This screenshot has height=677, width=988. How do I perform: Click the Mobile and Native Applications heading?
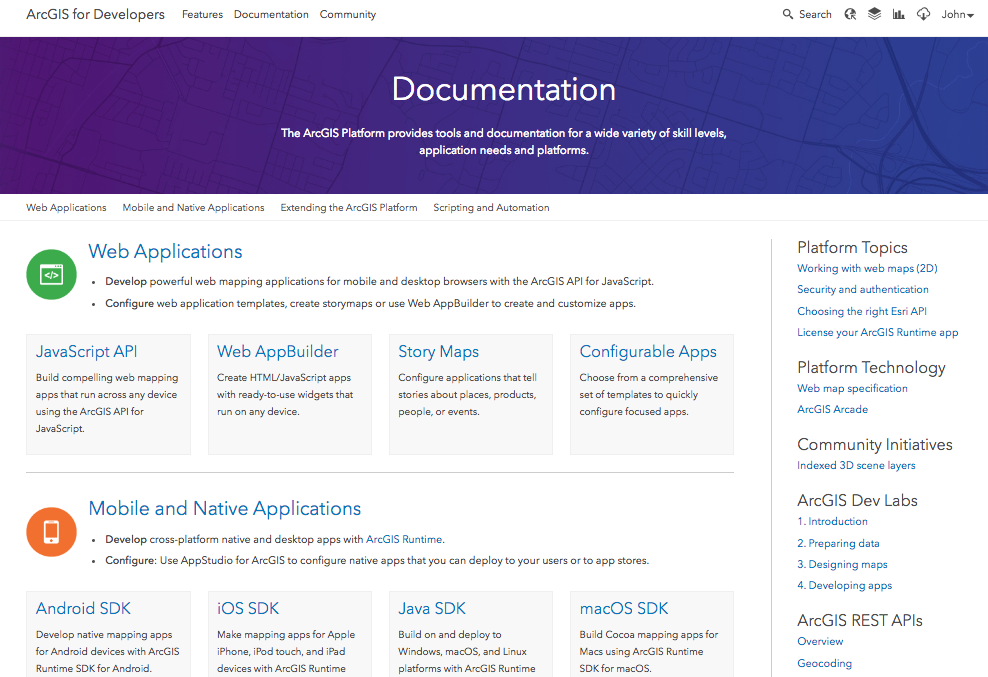point(225,509)
